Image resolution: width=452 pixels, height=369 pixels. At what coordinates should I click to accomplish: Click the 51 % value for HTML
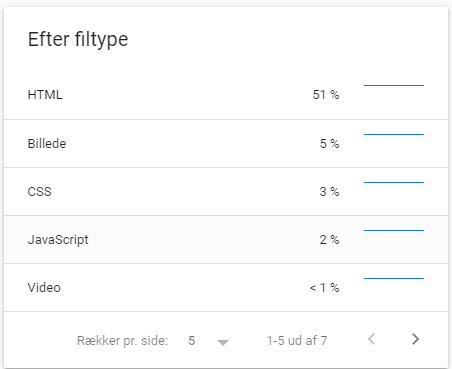click(326, 95)
